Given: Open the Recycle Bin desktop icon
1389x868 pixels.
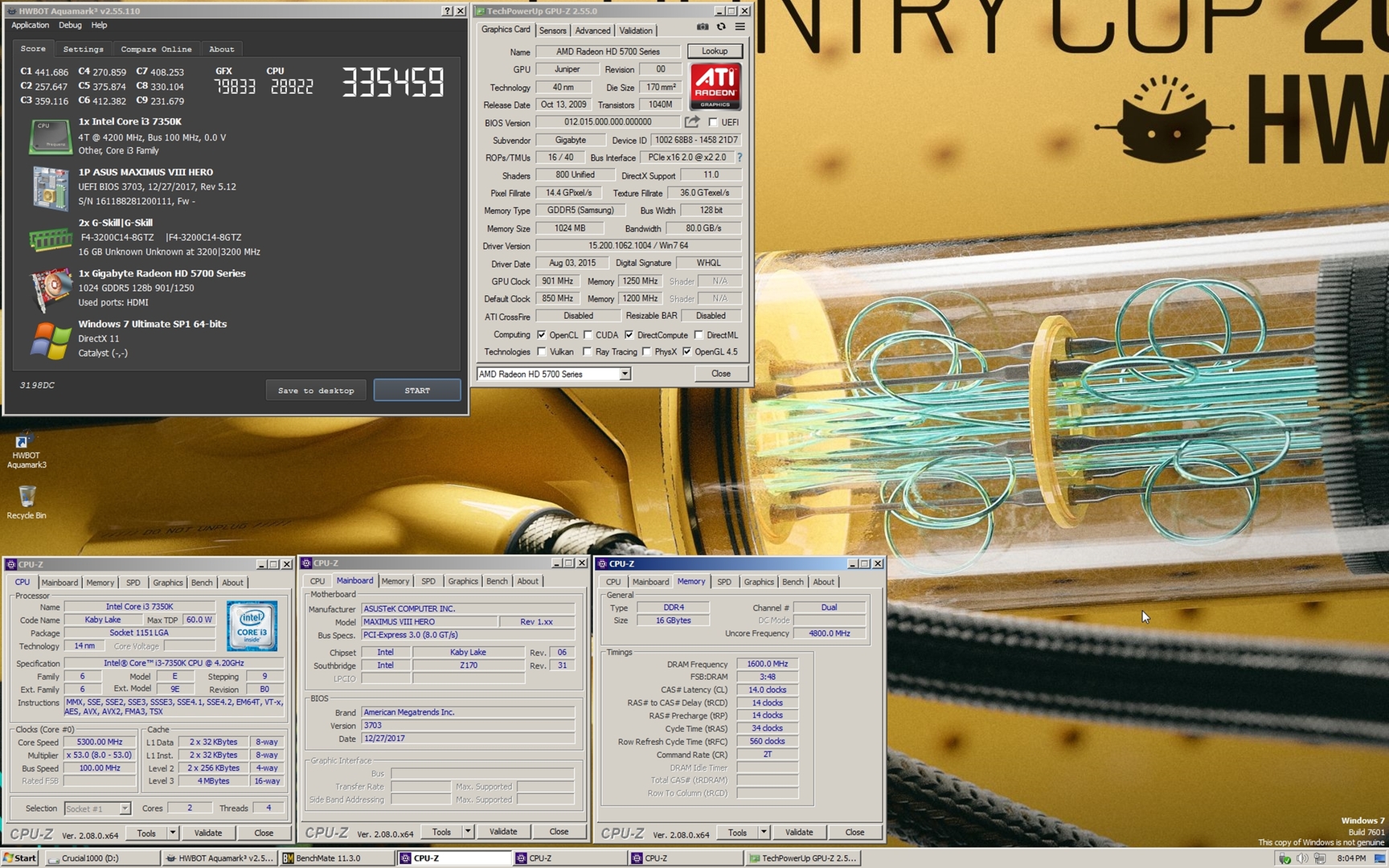Looking at the screenshot, I should (x=26, y=502).
